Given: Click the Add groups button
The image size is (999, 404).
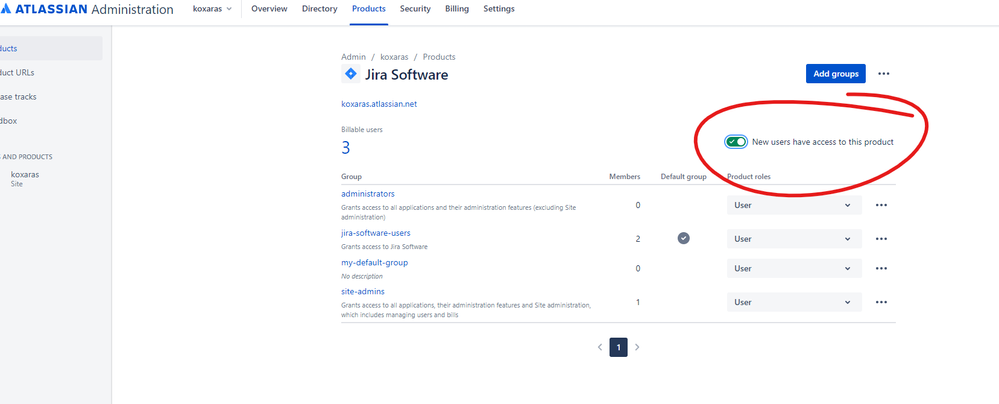Looking at the screenshot, I should [836, 74].
